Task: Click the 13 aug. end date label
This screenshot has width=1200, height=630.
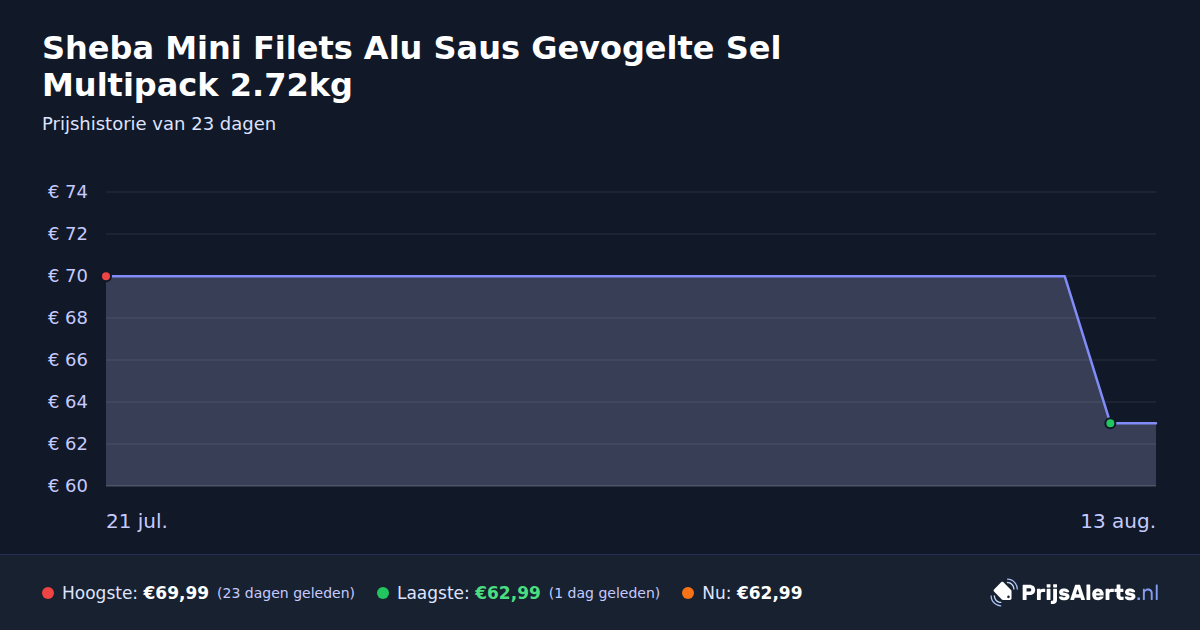Action: coord(1118,521)
